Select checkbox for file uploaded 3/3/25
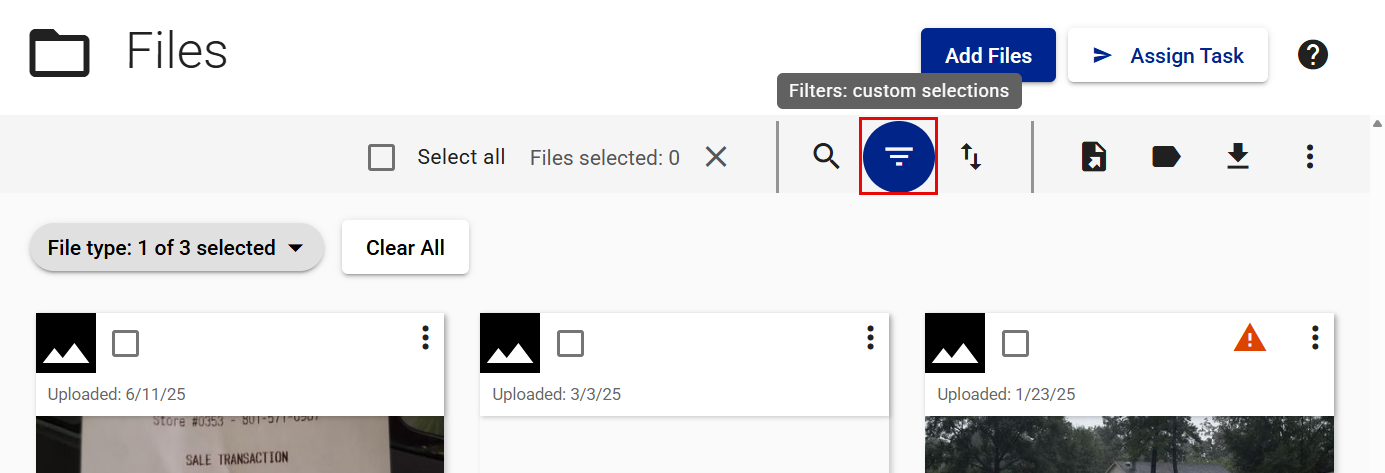The image size is (1385, 473). point(570,344)
